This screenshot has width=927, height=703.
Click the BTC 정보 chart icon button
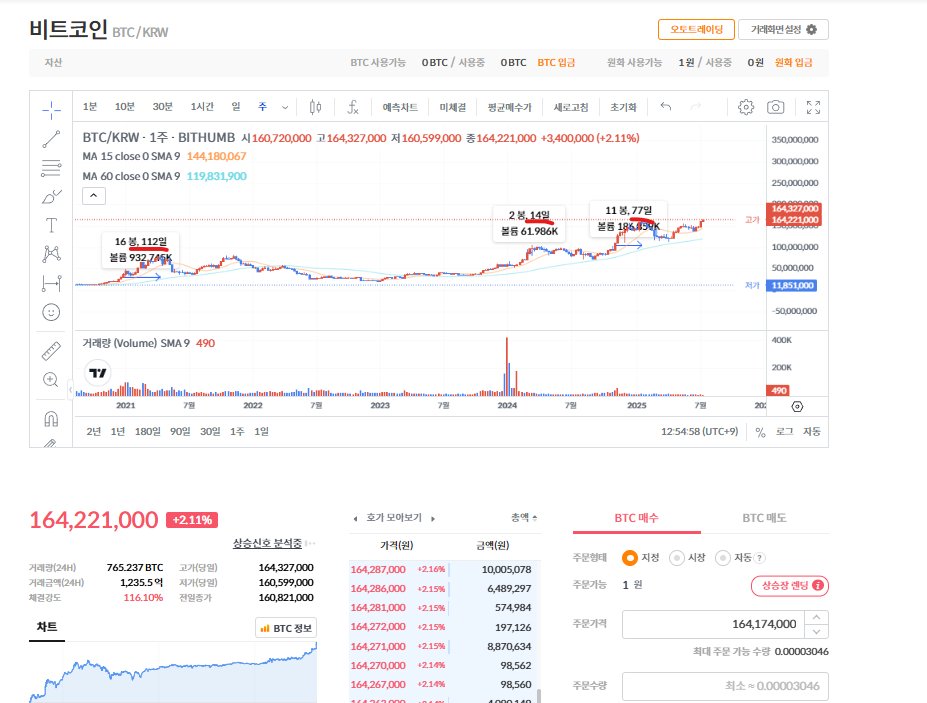pyautogui.click(x=286, y=628)
